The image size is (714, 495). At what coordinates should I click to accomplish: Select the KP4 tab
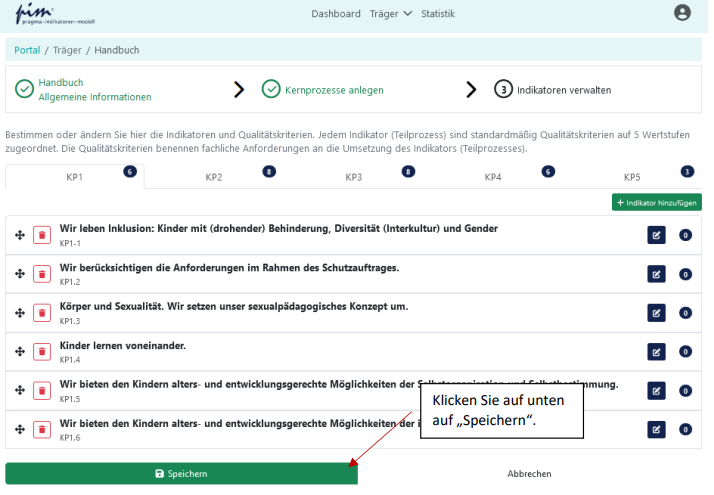493,177
